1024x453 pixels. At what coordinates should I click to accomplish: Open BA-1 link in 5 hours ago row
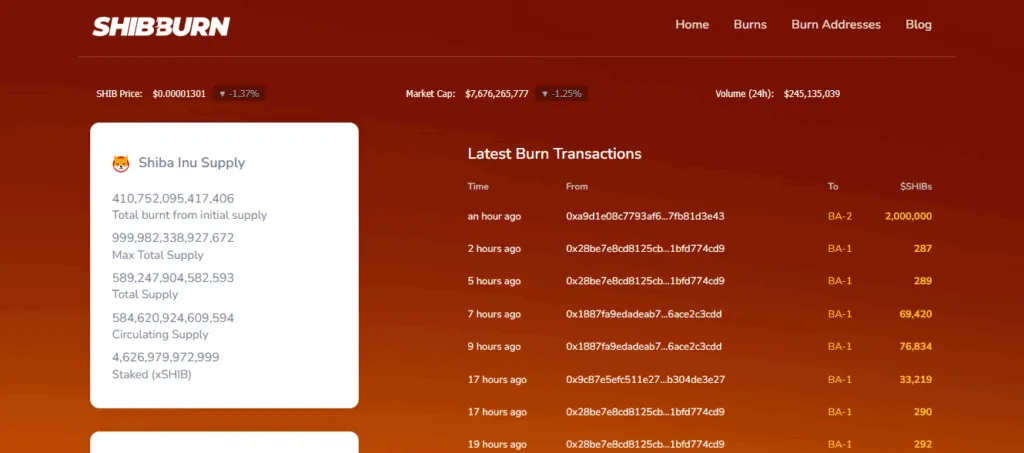(840, 281)
